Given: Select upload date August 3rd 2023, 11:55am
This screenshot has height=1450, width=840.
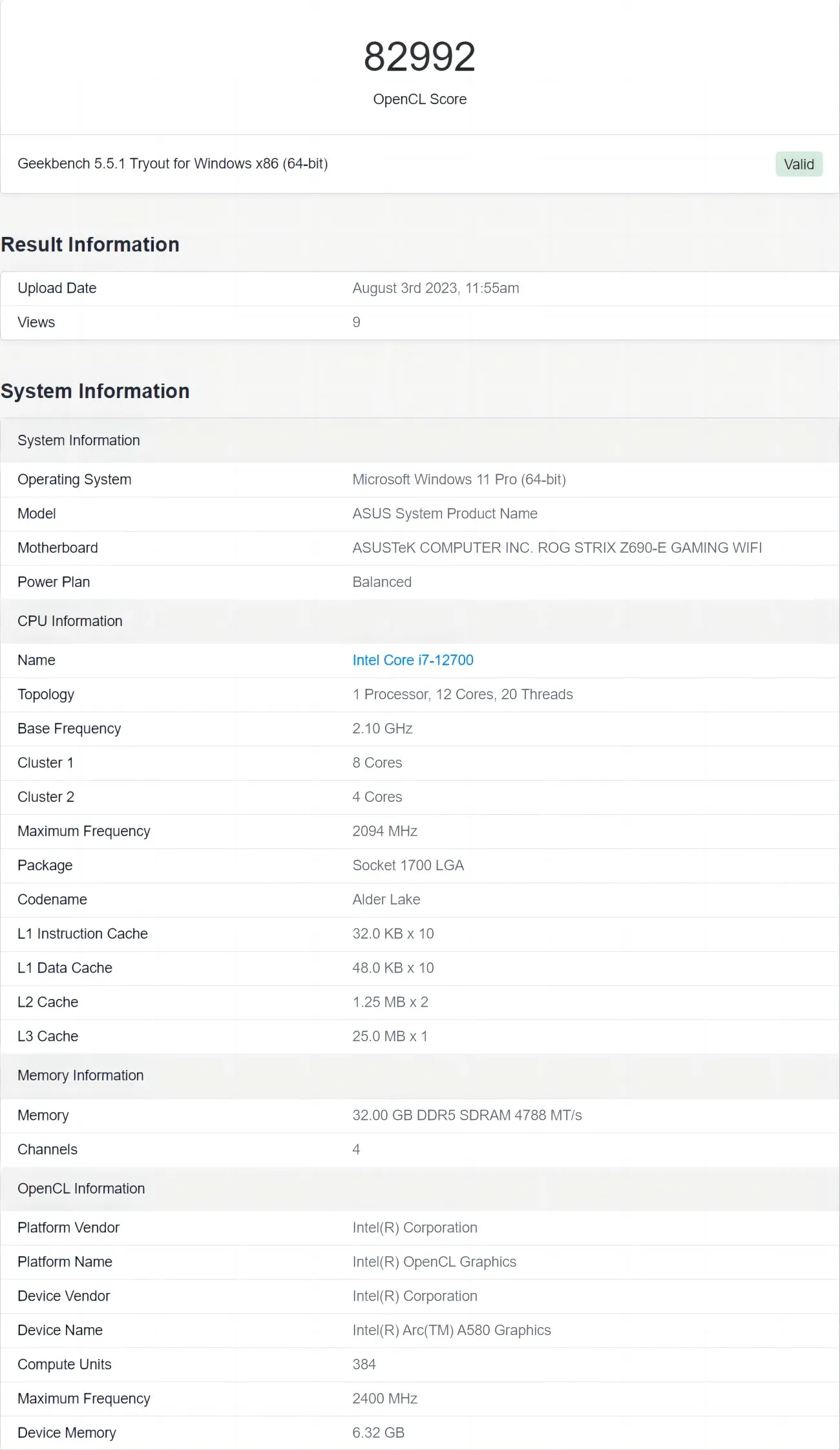Looking at the screenshot, I should pos(436,288).
